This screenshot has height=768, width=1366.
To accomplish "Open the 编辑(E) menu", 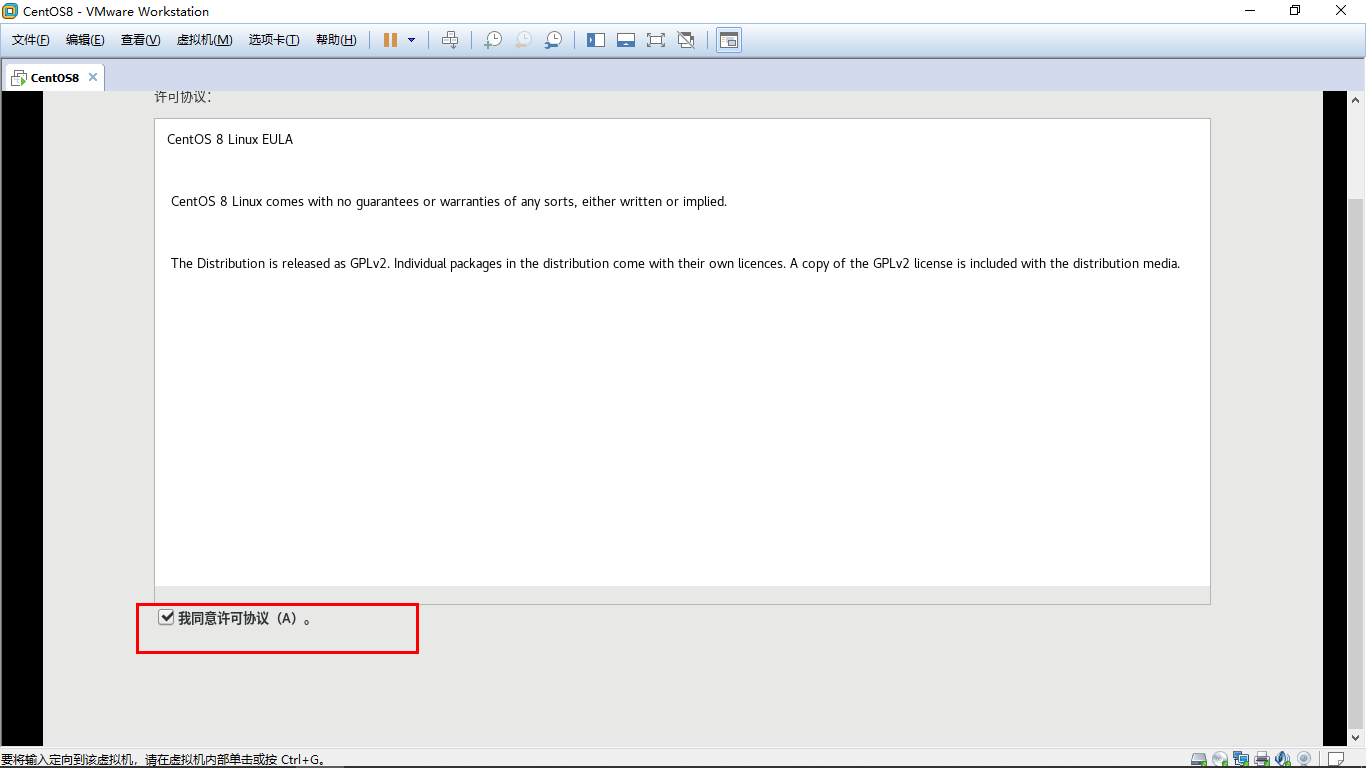I will click(x=85, y=40).
